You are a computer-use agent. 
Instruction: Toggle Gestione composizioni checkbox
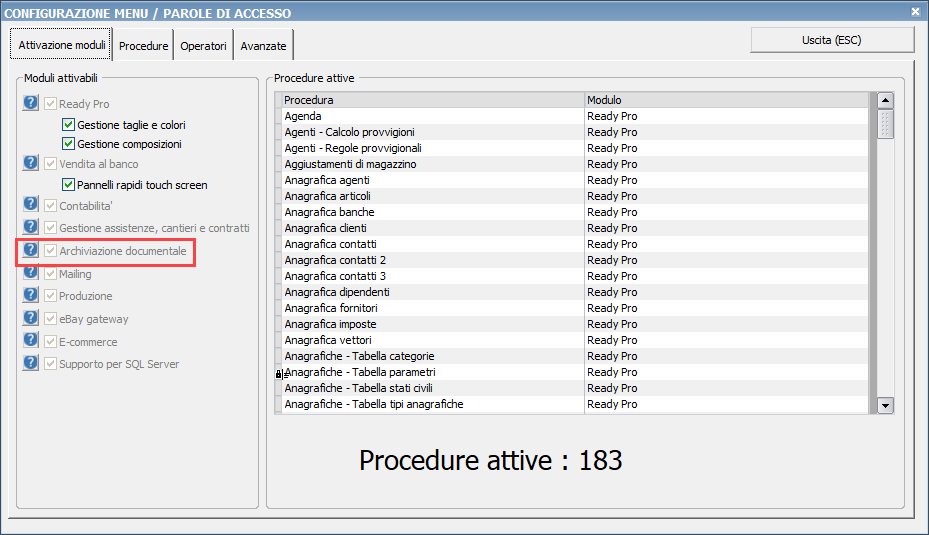point(68,143)
